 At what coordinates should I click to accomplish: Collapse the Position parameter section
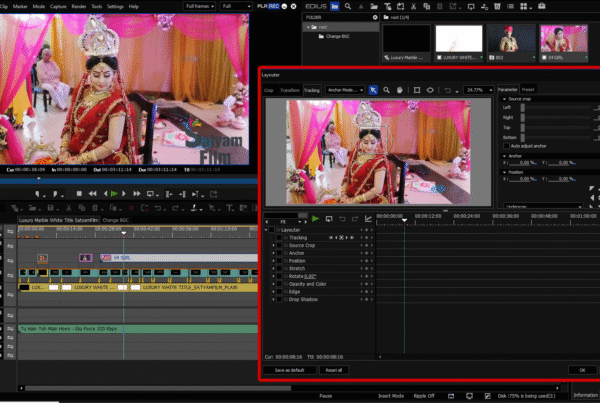tap(504, 172)
